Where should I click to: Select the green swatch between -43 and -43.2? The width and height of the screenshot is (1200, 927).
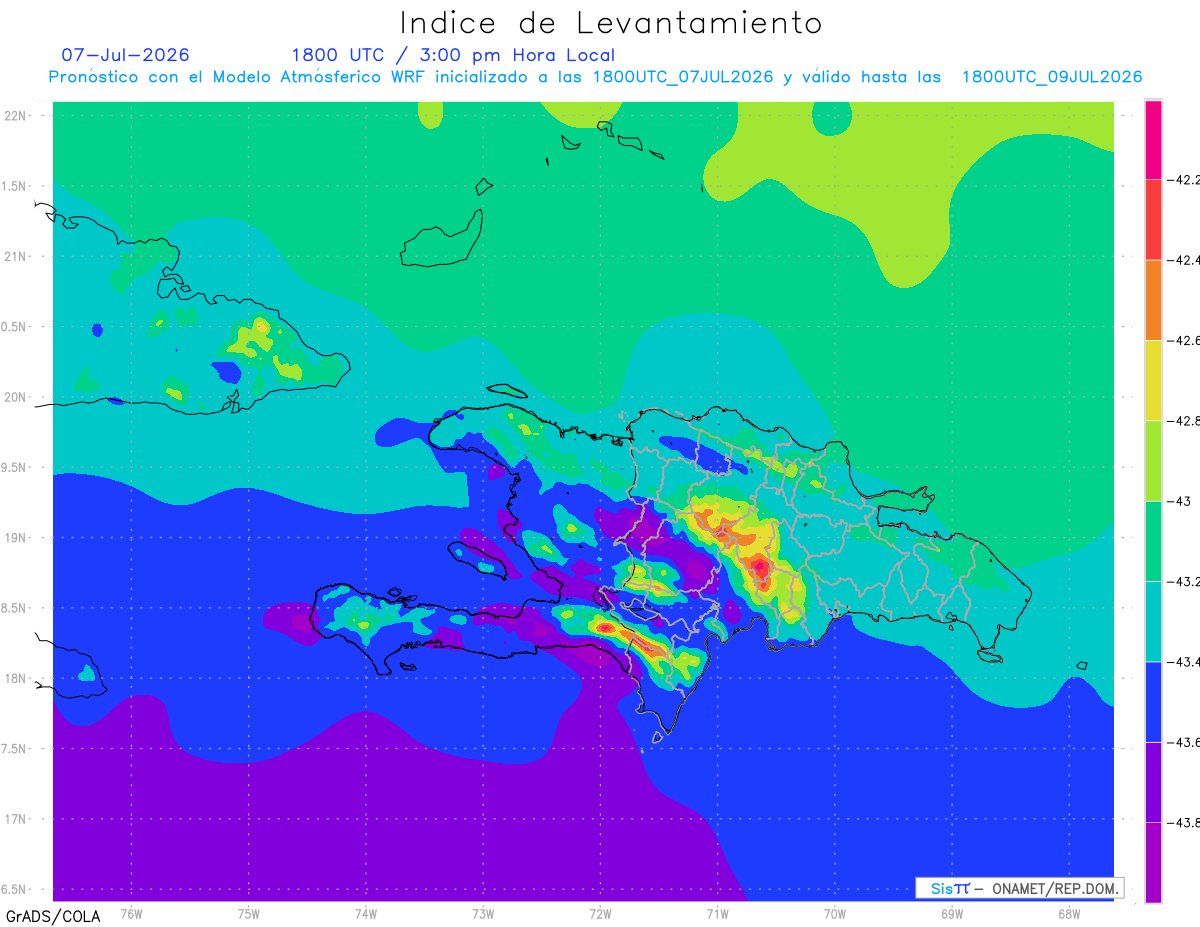(1153, 541)
